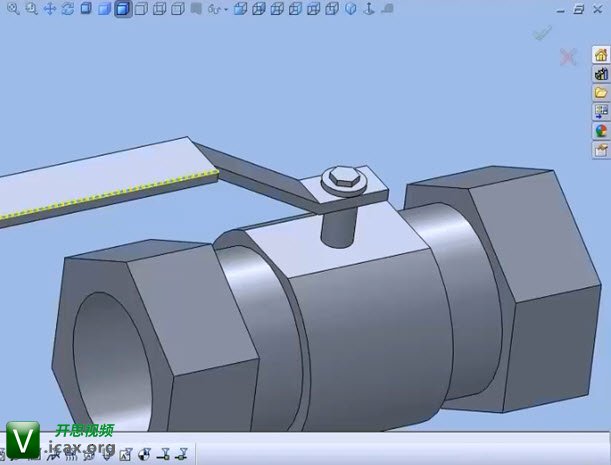Toggle the second-to-last selection filter icon
The image size is (611, 465).
(163, 454)
